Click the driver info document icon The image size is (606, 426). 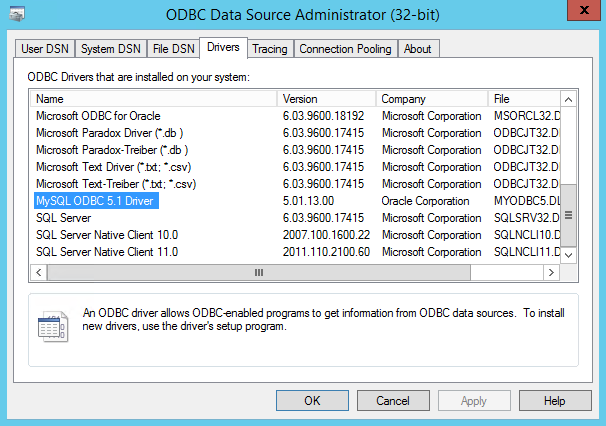coord(51,327)
